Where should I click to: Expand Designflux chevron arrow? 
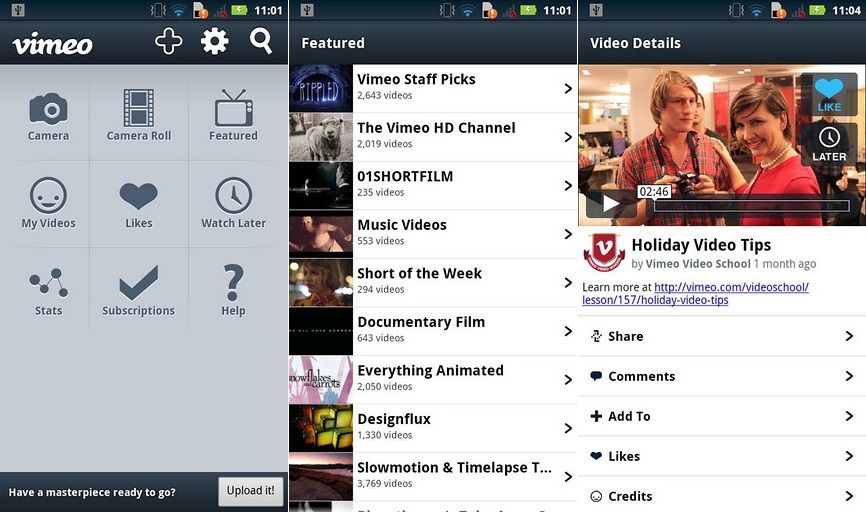pos(568,428)
